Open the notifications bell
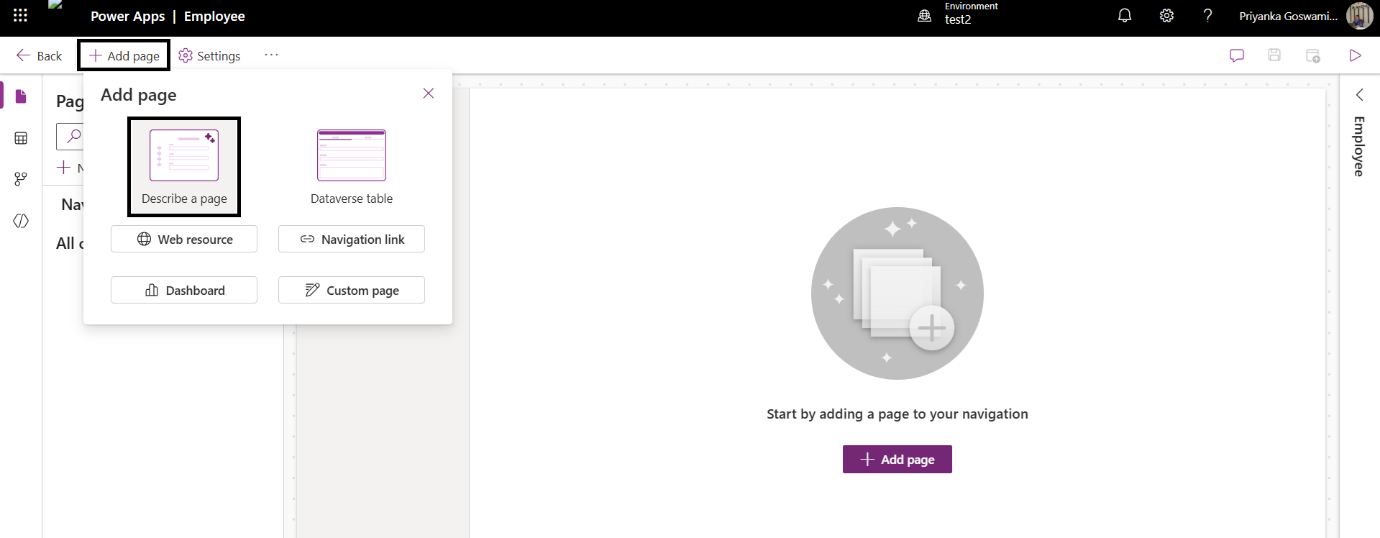The width and height of the screenshot is (1380, 538). click(1125, 16)
